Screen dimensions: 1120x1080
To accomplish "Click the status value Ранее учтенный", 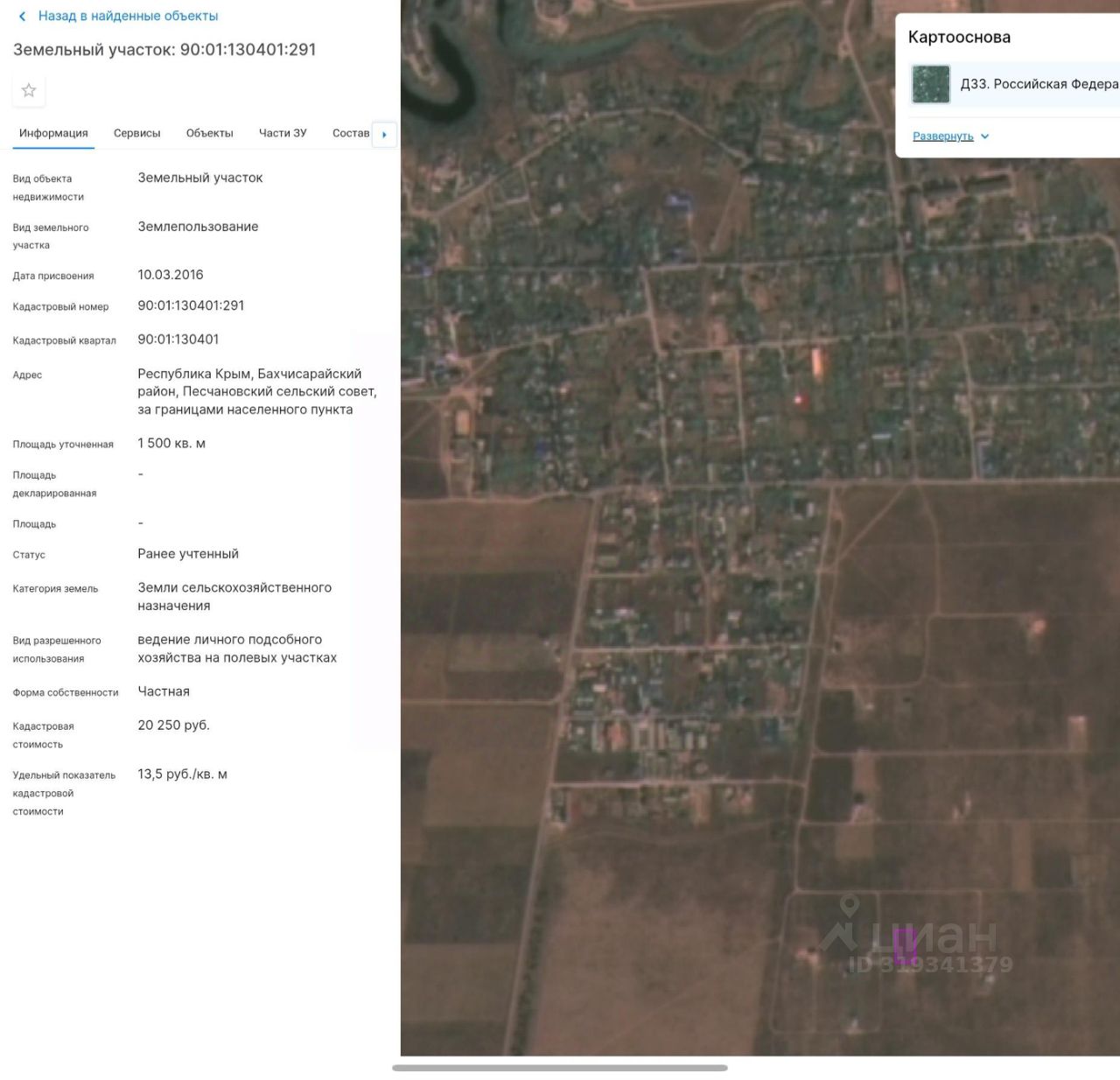I will click(x=188, y=554).
